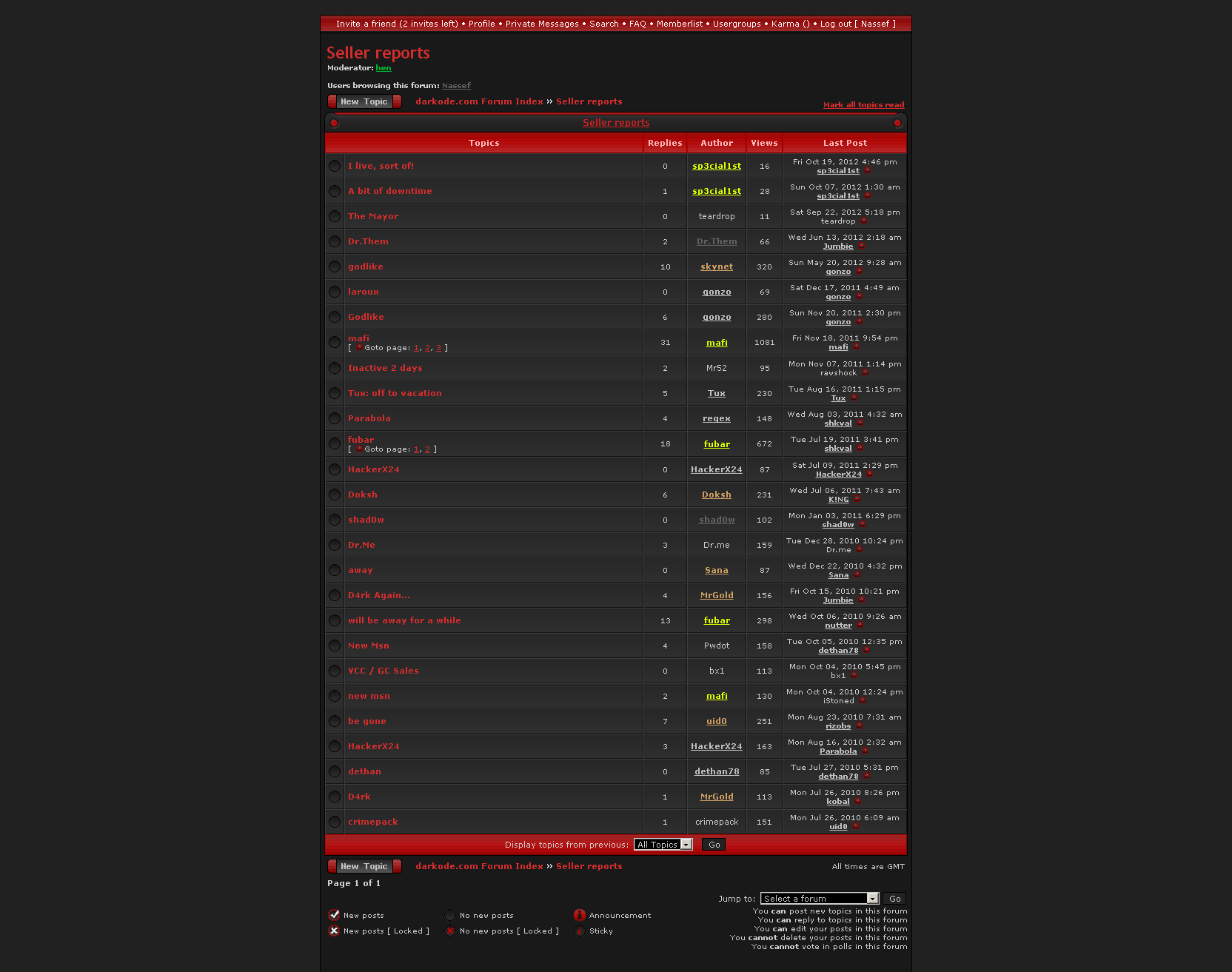Open moderator 'hen' profile link
Viewport: 1232px width, 972px height.
pos(383,68)
